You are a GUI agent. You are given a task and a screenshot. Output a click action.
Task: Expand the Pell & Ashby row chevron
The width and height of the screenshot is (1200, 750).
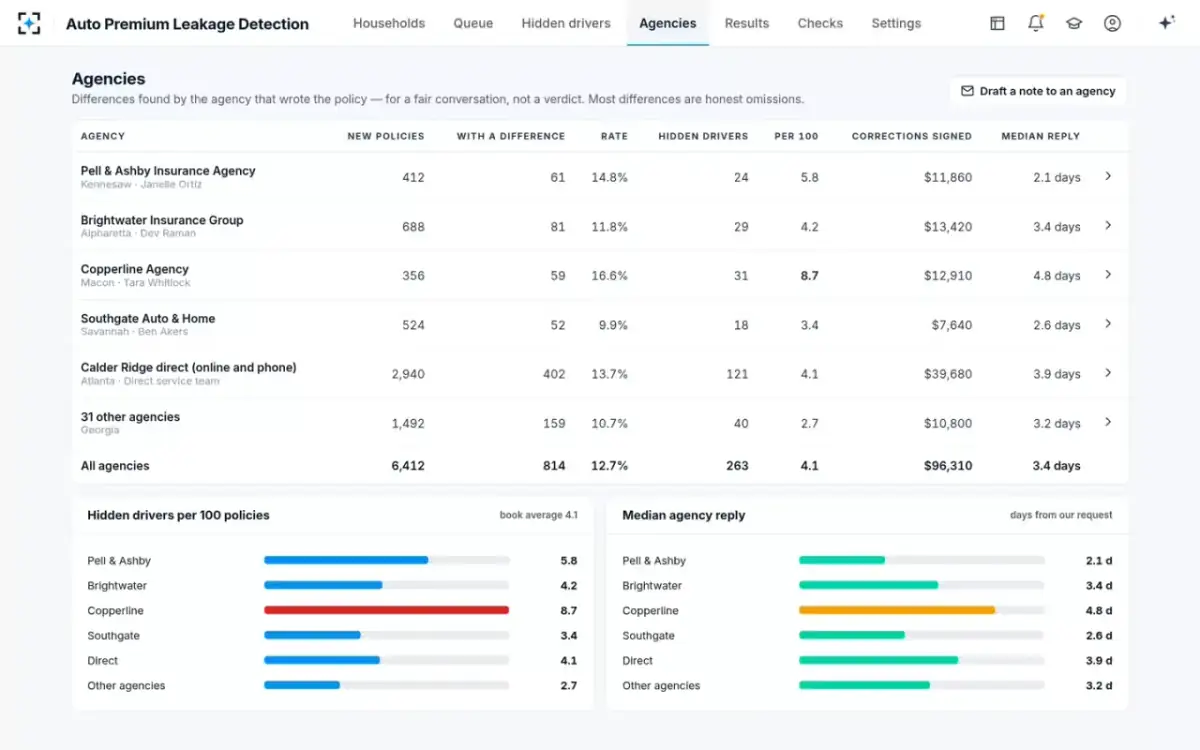pos(1108,176)
